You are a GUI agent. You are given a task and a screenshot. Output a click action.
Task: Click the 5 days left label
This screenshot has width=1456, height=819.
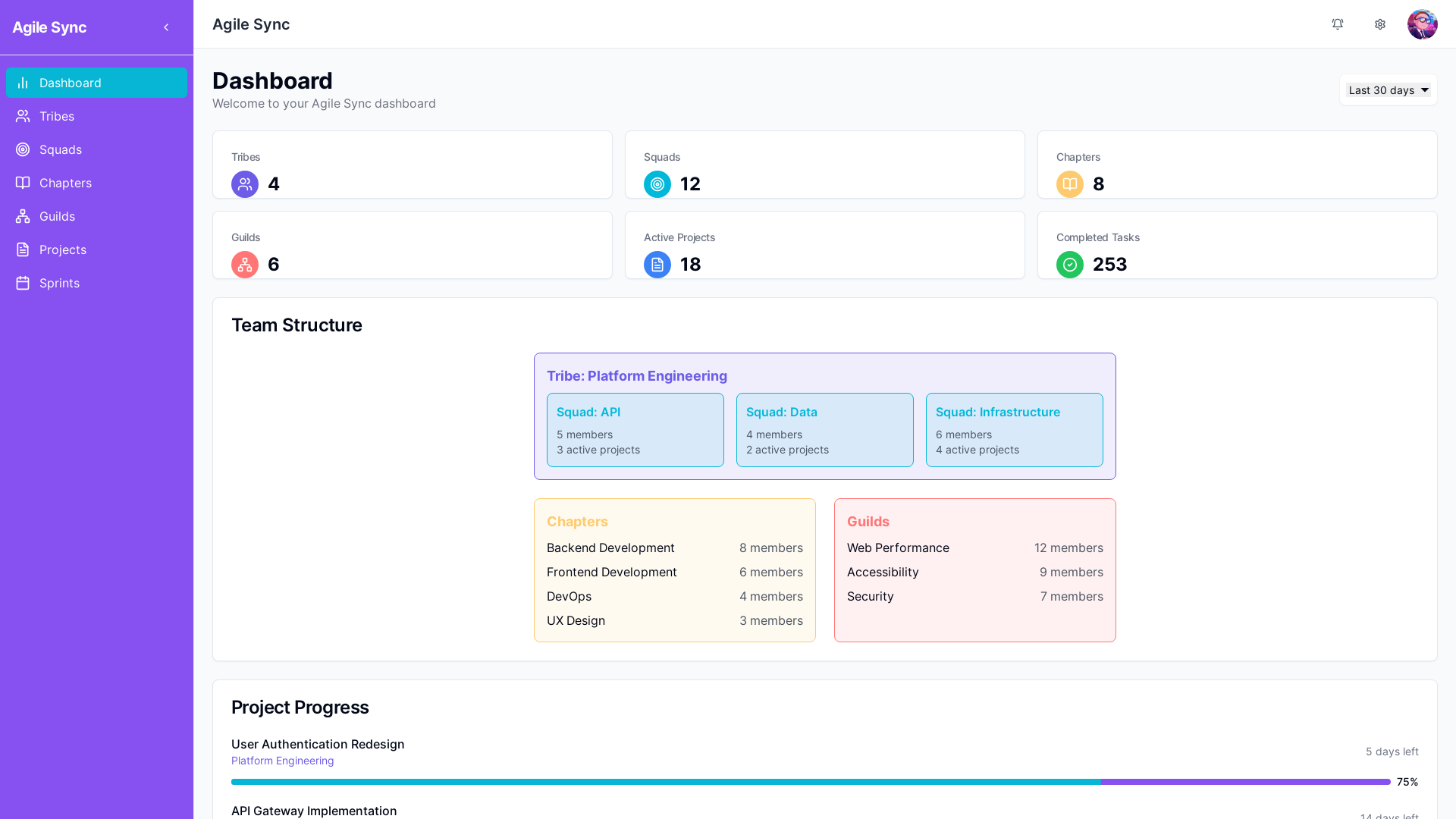pos(1392,752)
